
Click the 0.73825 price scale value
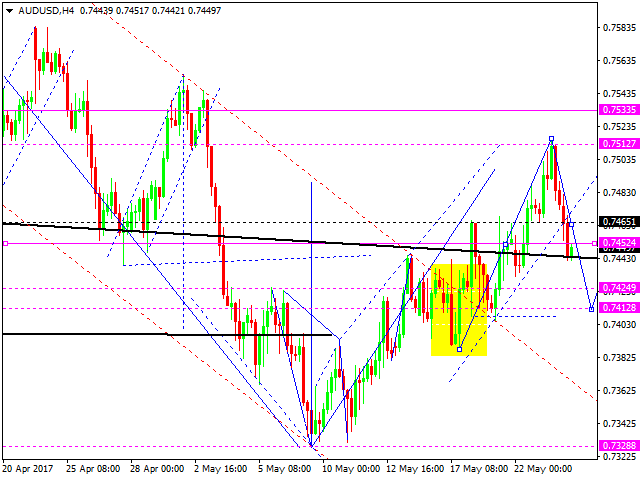tap(619, 358)
